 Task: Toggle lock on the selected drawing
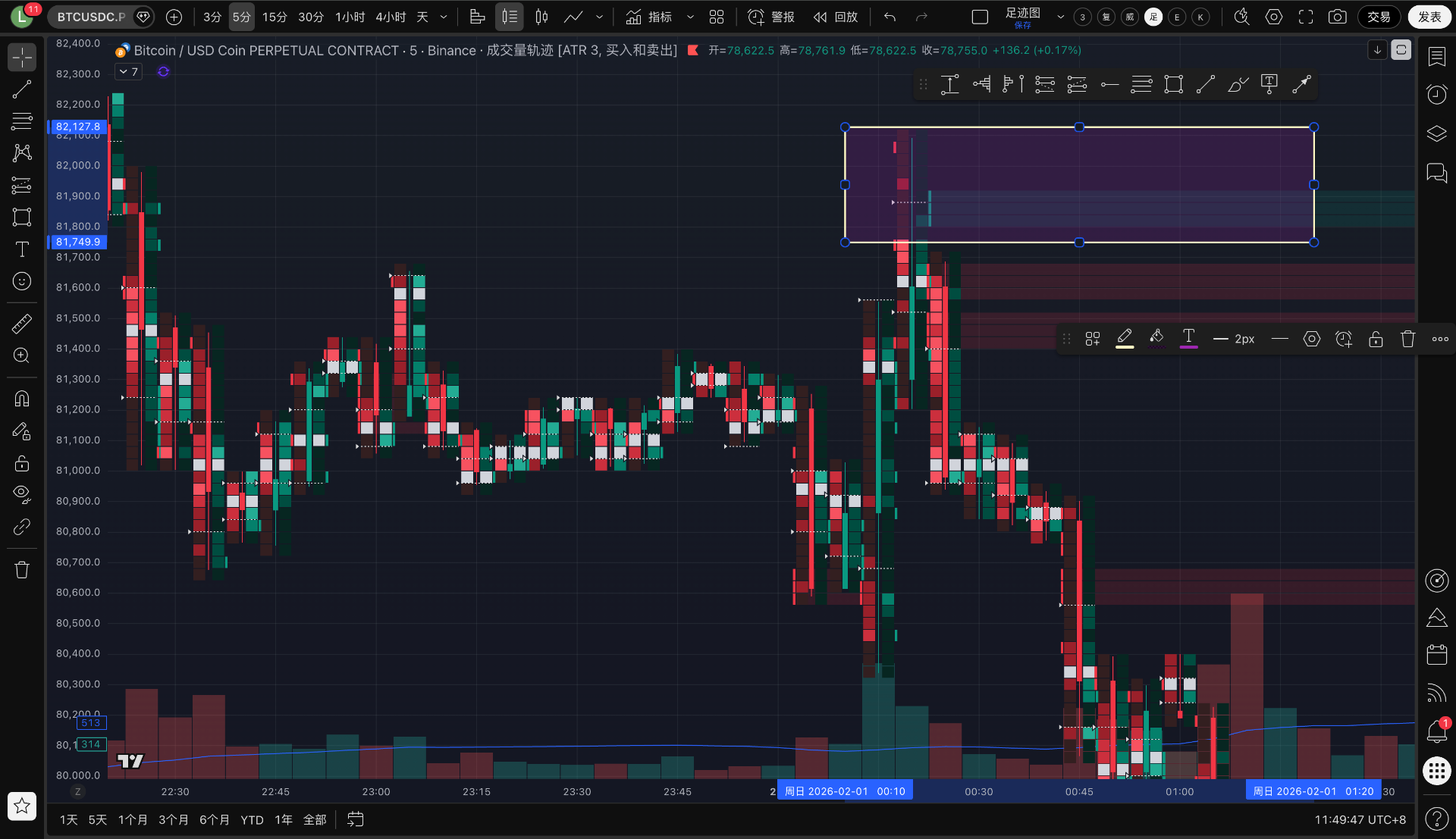coord(1376,339)
